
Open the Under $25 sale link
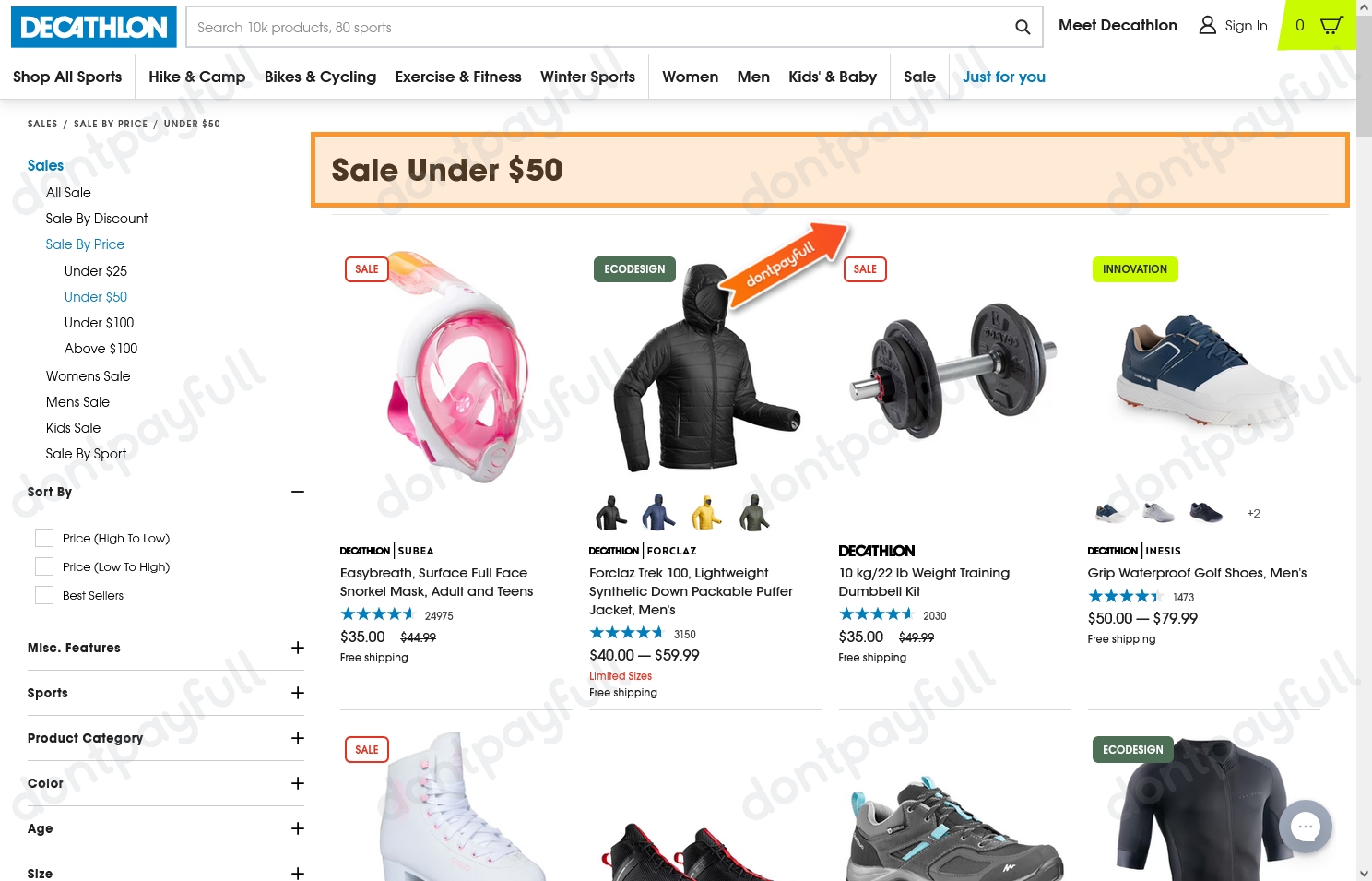(x=96, y=270)
